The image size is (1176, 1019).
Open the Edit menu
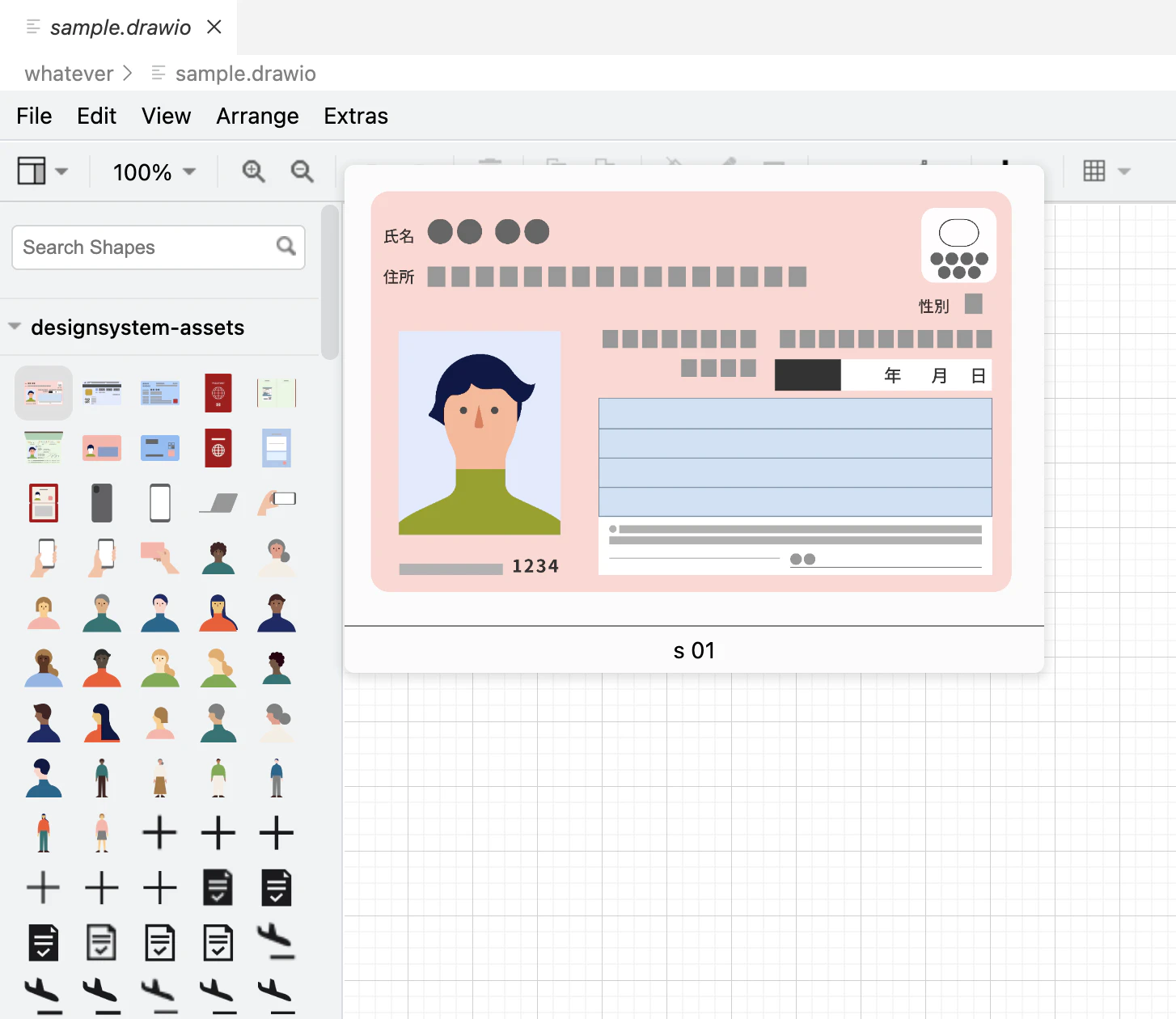click(96, 116)
